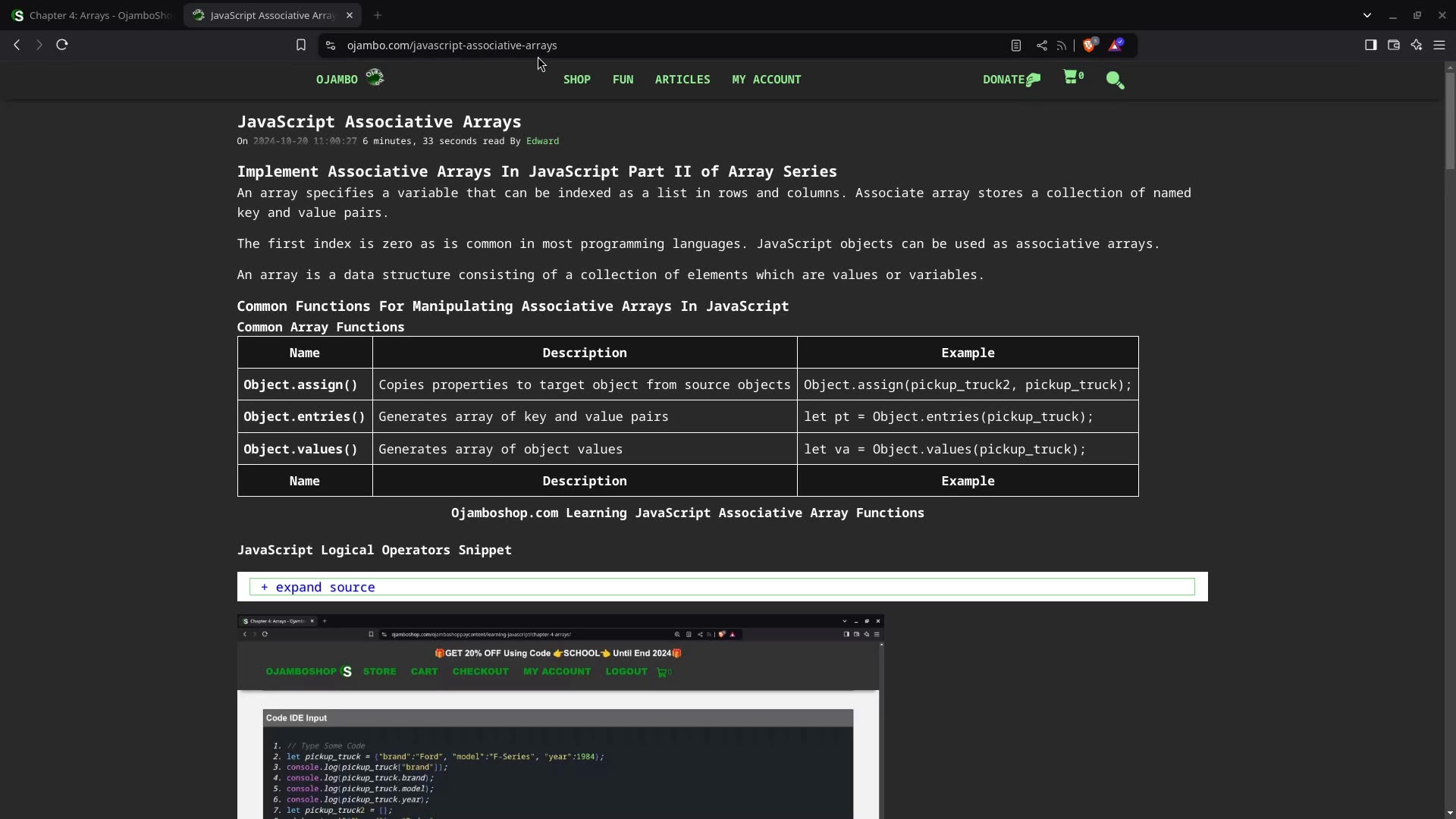The image size is (1456, 819).
Task: Open the Brave Wallet icon
Action: pos(1393,45)
